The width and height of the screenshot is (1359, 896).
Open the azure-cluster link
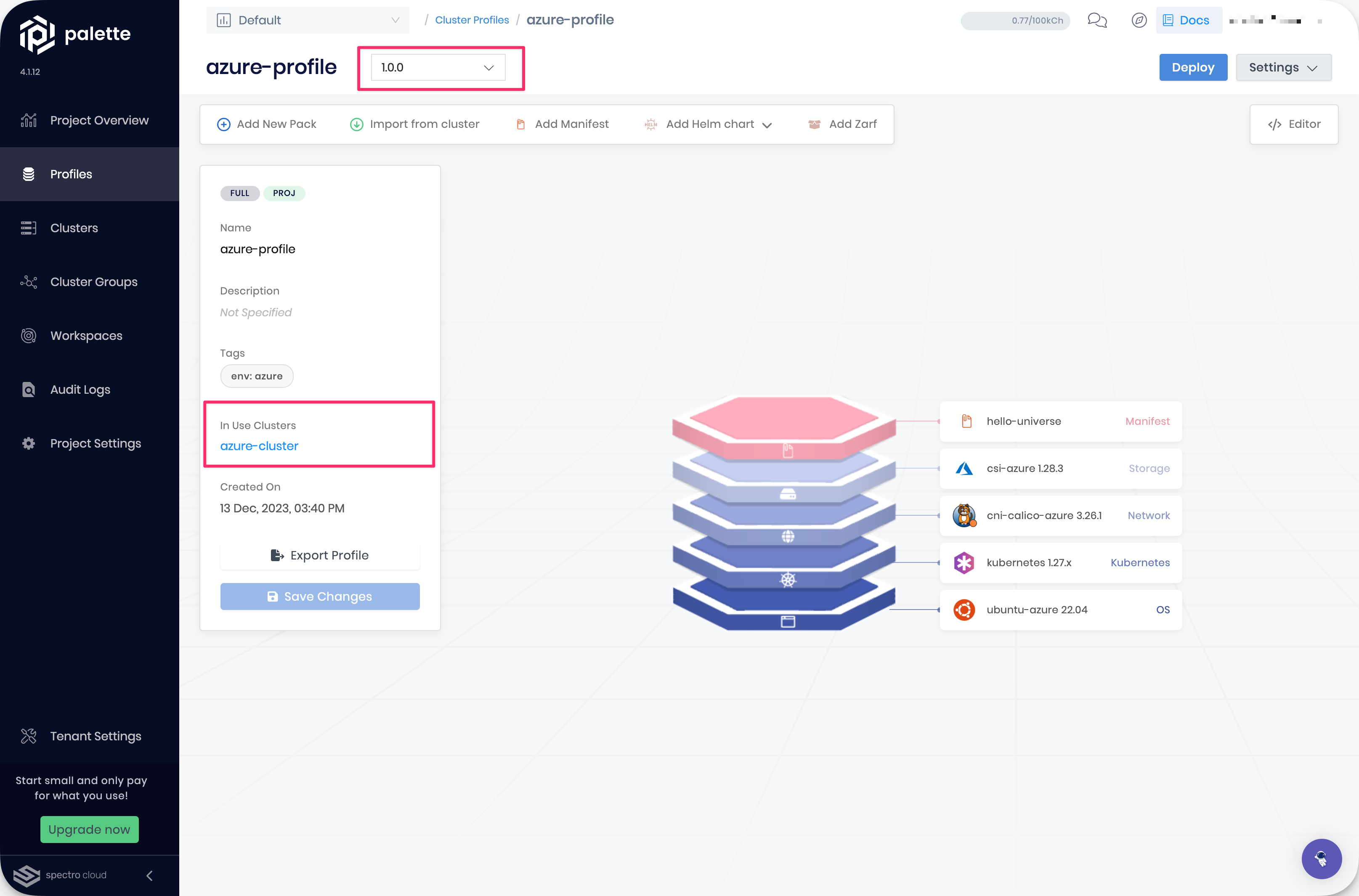point(259,446)
